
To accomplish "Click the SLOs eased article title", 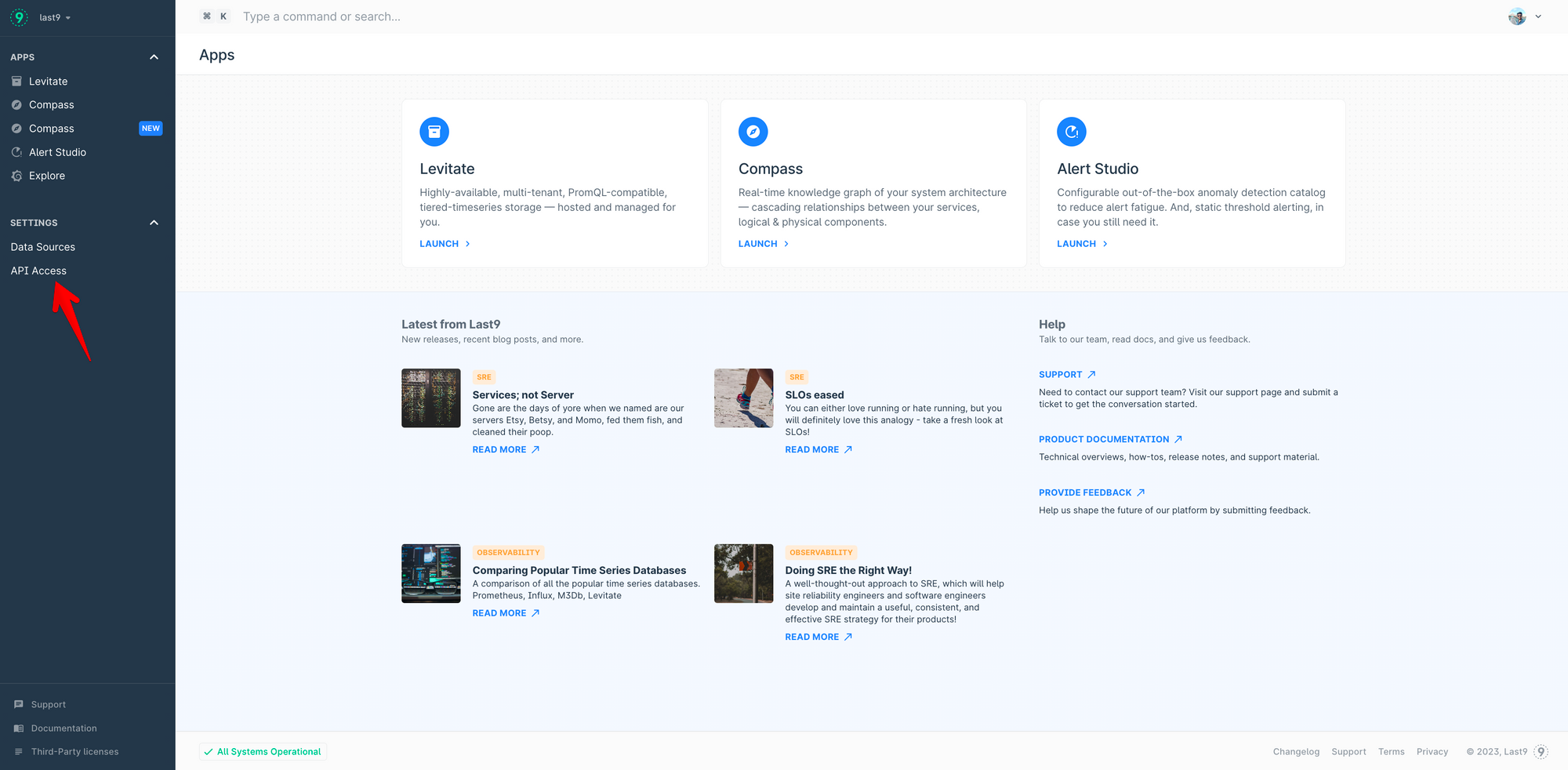I will pos(815,395).
